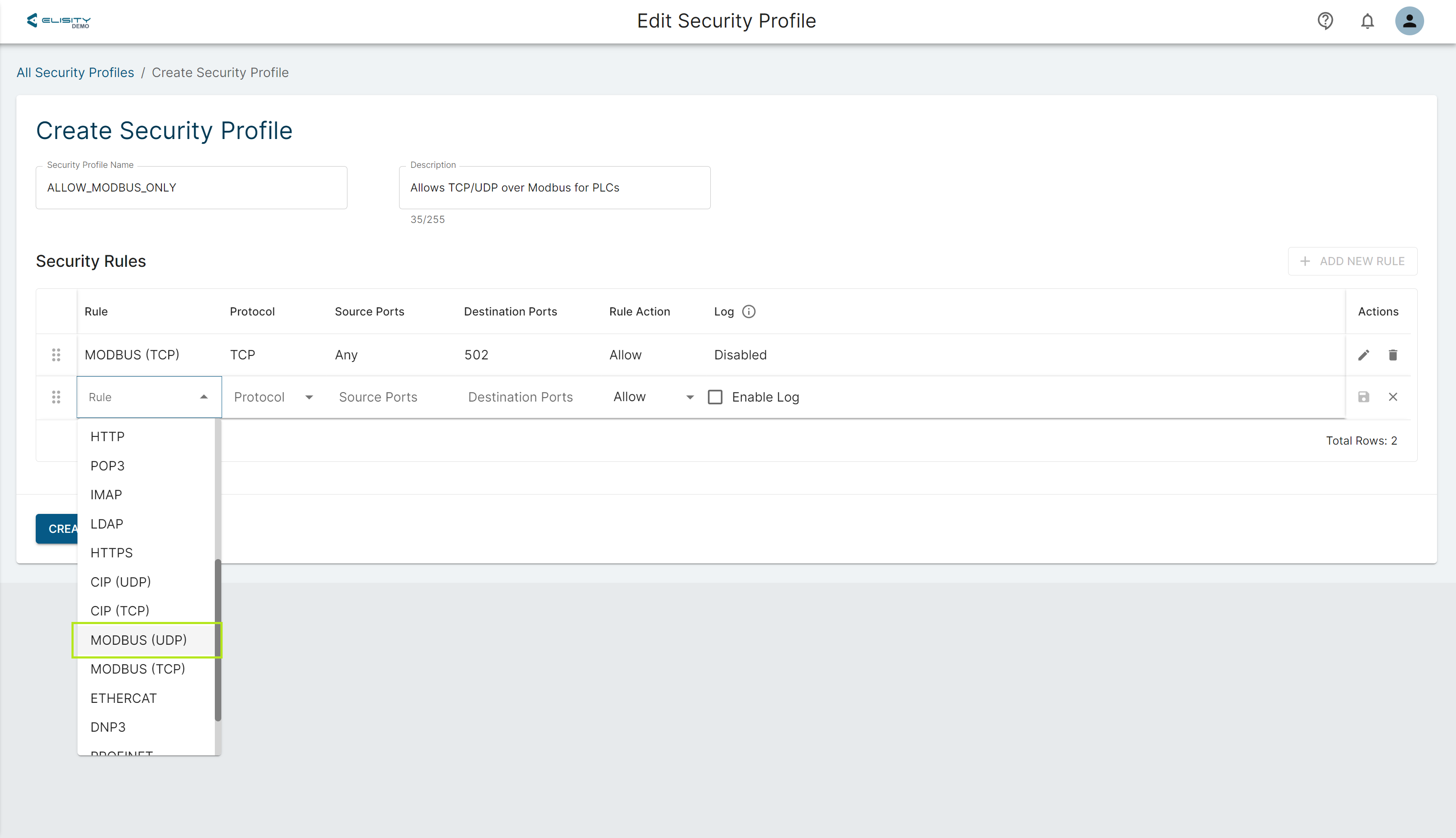Click the Log column info icon
Viewport: 1456px width, 838px height.
tap(748, 311)
